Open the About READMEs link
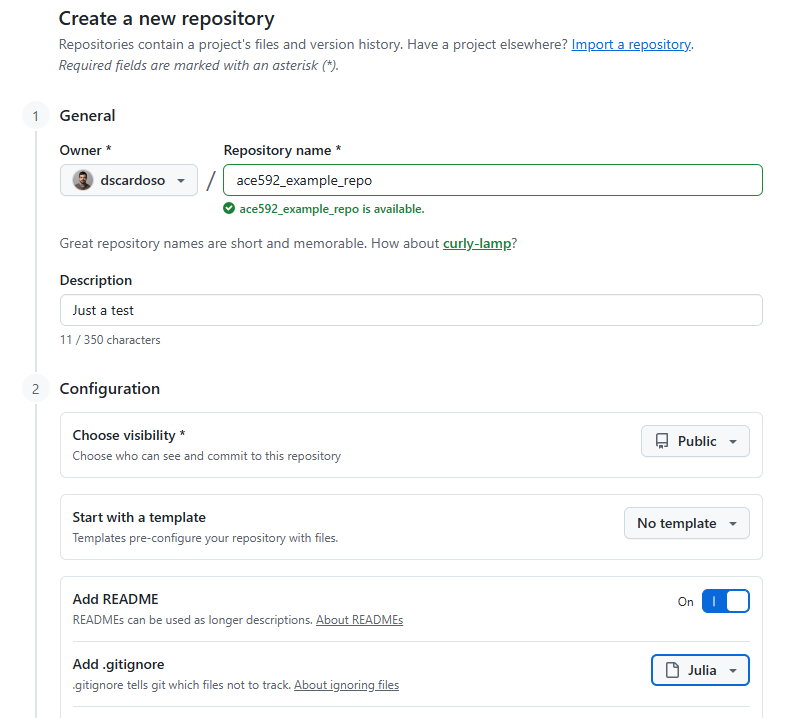This screenshot has height=718, width=797. [x=359, y=620]
